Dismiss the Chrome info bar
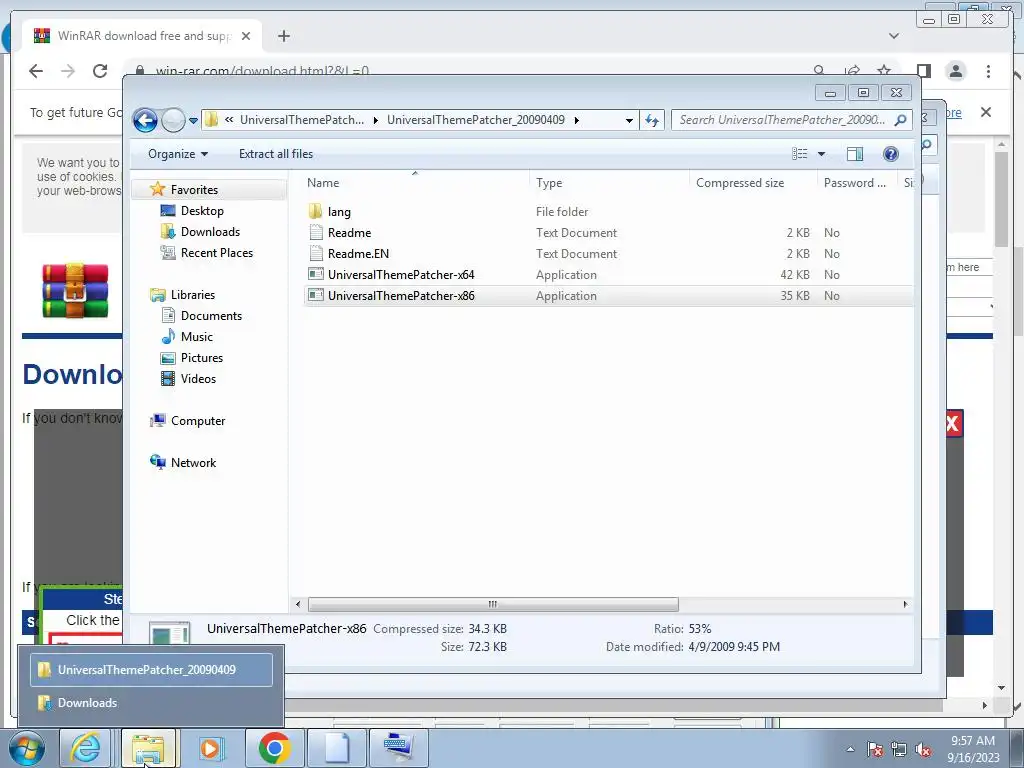This screenshot has width=1024, height=768. coord(985,112)
